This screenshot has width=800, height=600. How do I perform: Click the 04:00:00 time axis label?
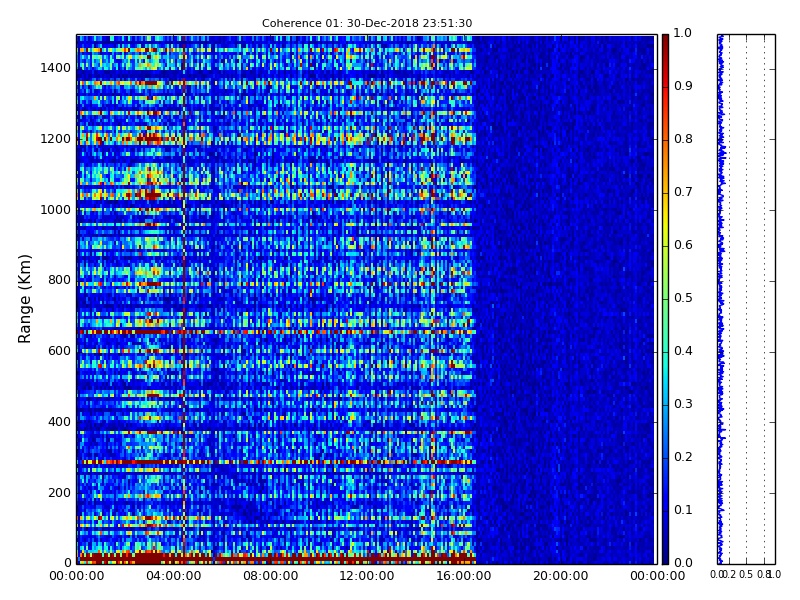[173, 577]
